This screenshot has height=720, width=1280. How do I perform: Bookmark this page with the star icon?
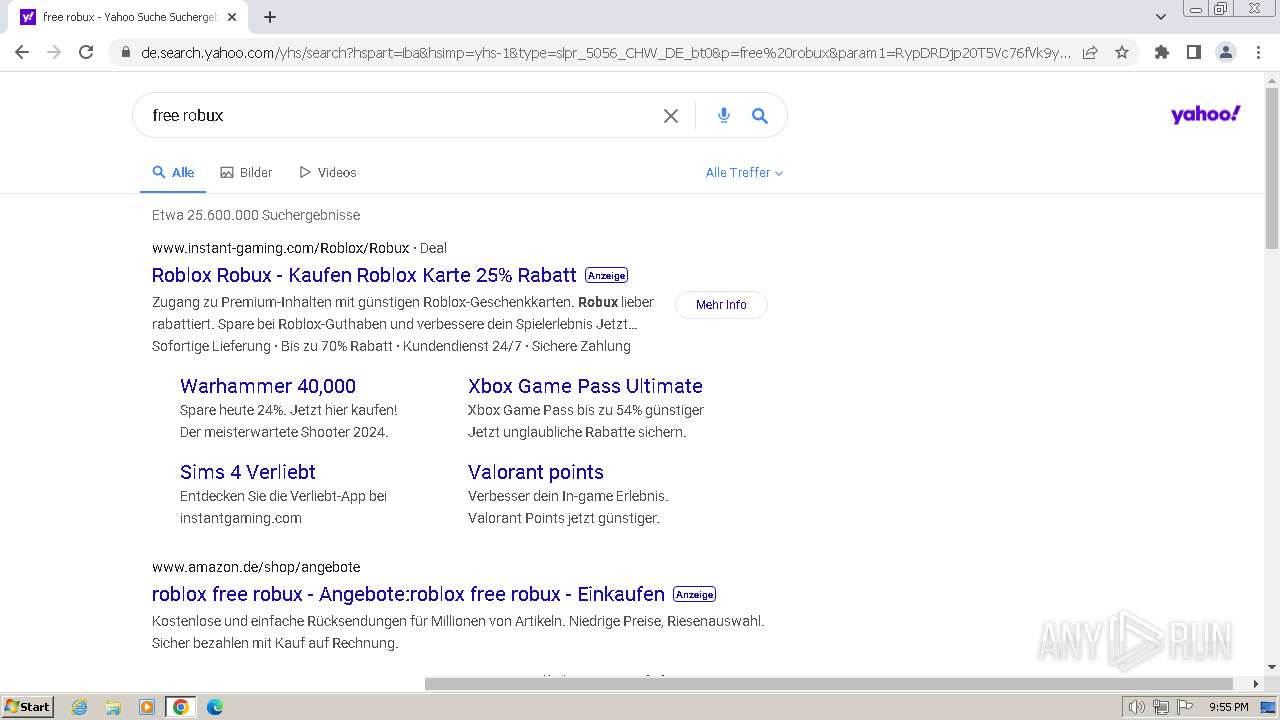(x=1122, y=53)
